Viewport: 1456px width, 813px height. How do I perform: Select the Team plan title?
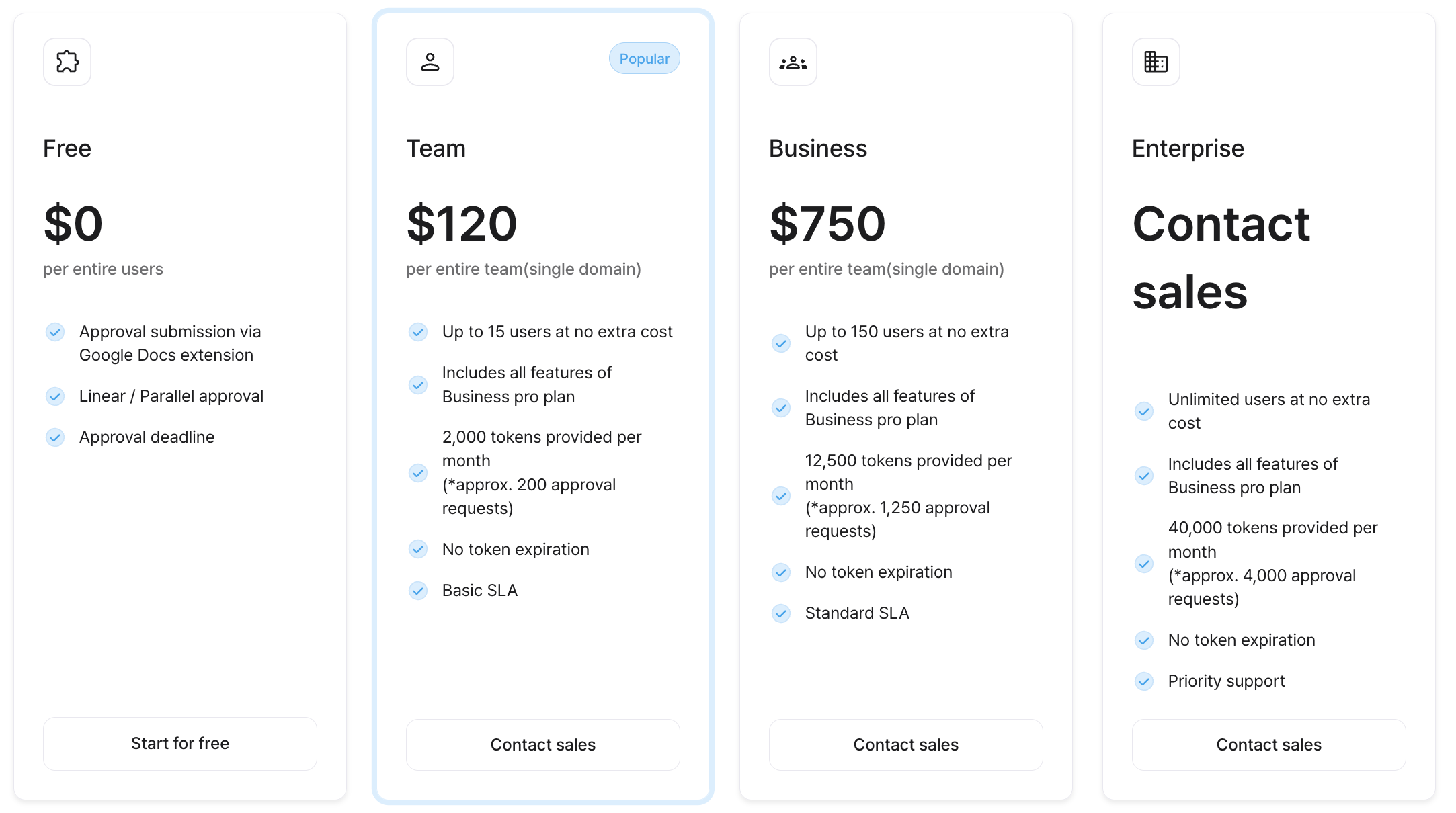(x=436, y=148)
